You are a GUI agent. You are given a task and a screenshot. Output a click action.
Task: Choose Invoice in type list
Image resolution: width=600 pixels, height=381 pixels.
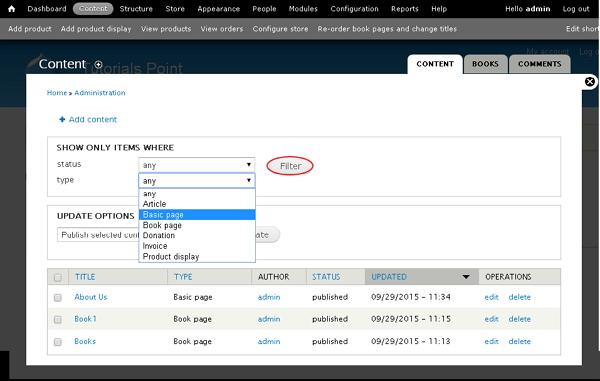click(197, 246)
